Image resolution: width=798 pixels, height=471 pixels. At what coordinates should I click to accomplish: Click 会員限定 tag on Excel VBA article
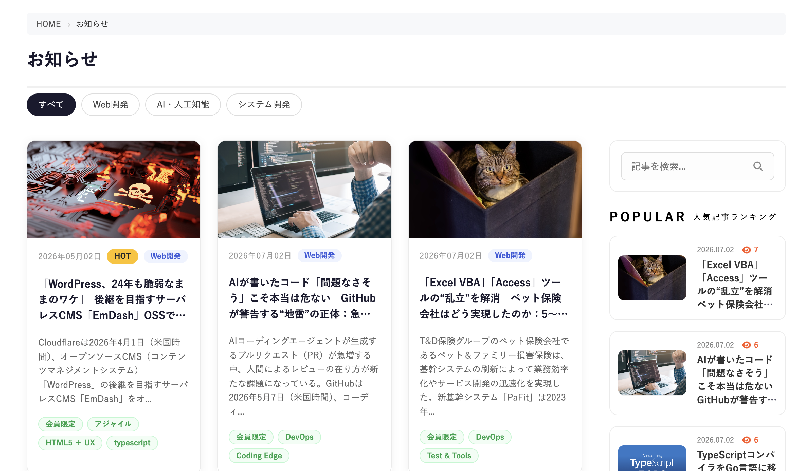tap(442, 437)
